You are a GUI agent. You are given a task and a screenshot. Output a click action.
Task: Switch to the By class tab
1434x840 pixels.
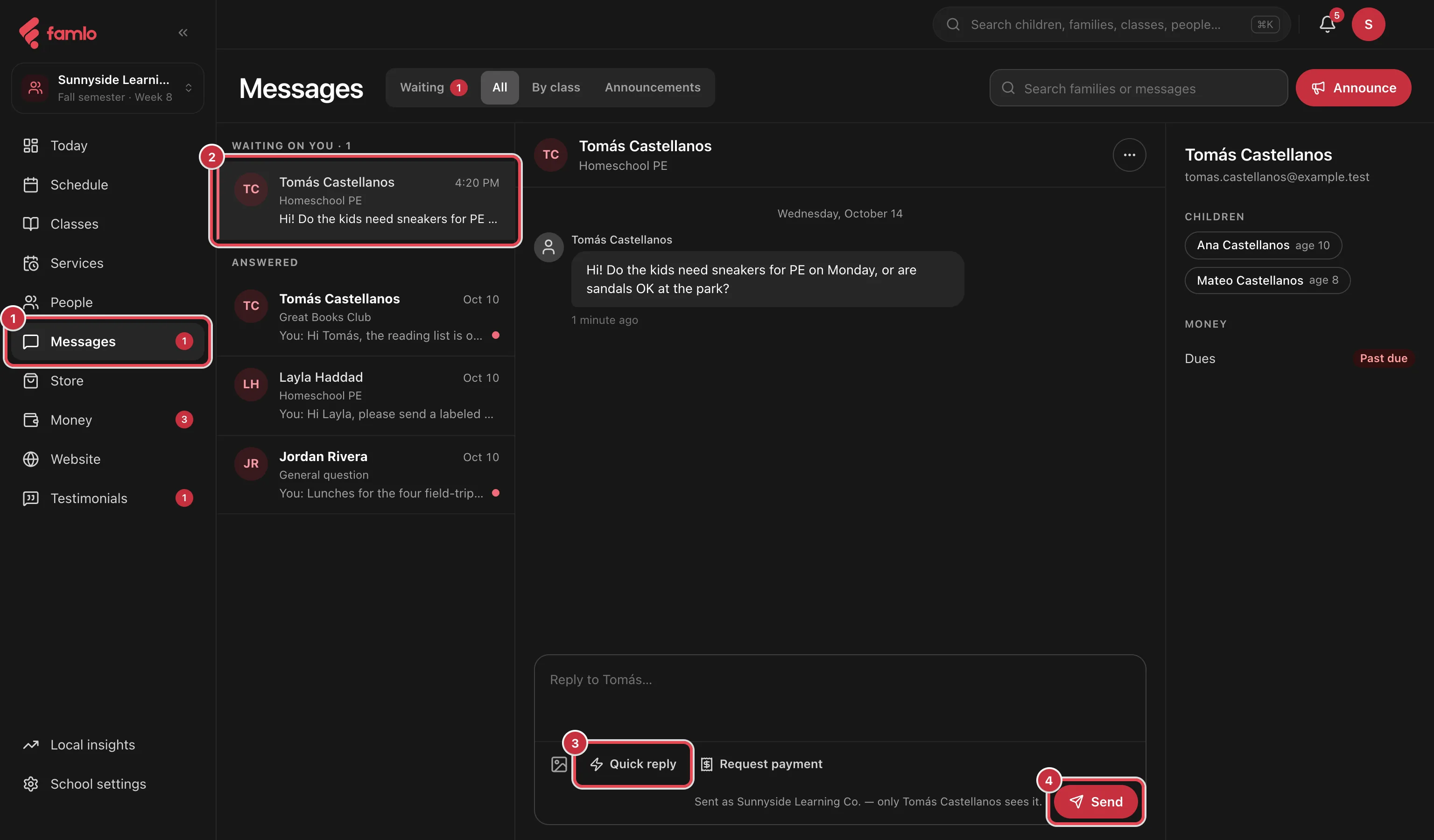(556, 88)
